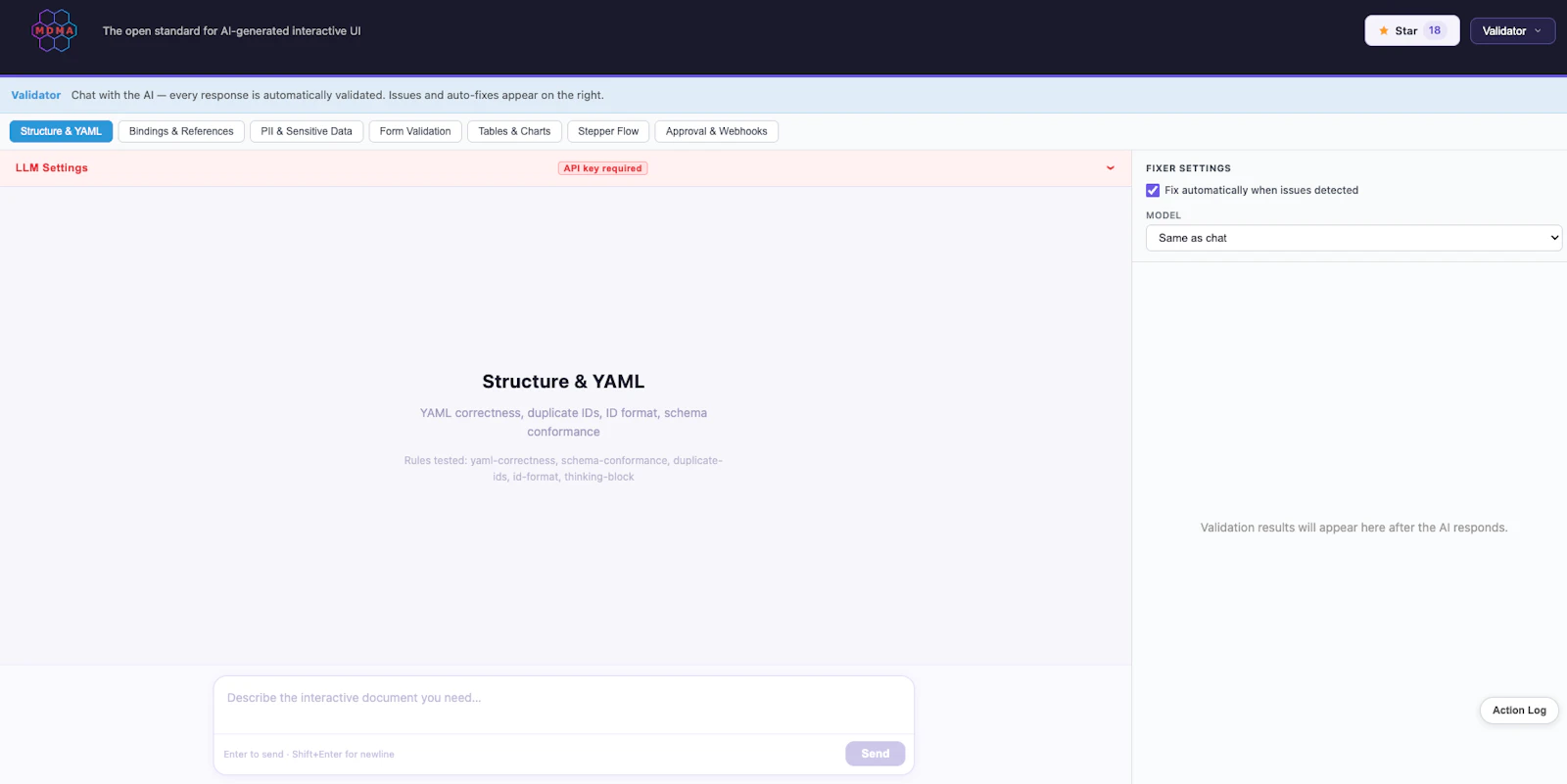This screenshot has width=1567, height=784.
Task: Select the Structure & YAML tab
Action: tap(61, 131)
